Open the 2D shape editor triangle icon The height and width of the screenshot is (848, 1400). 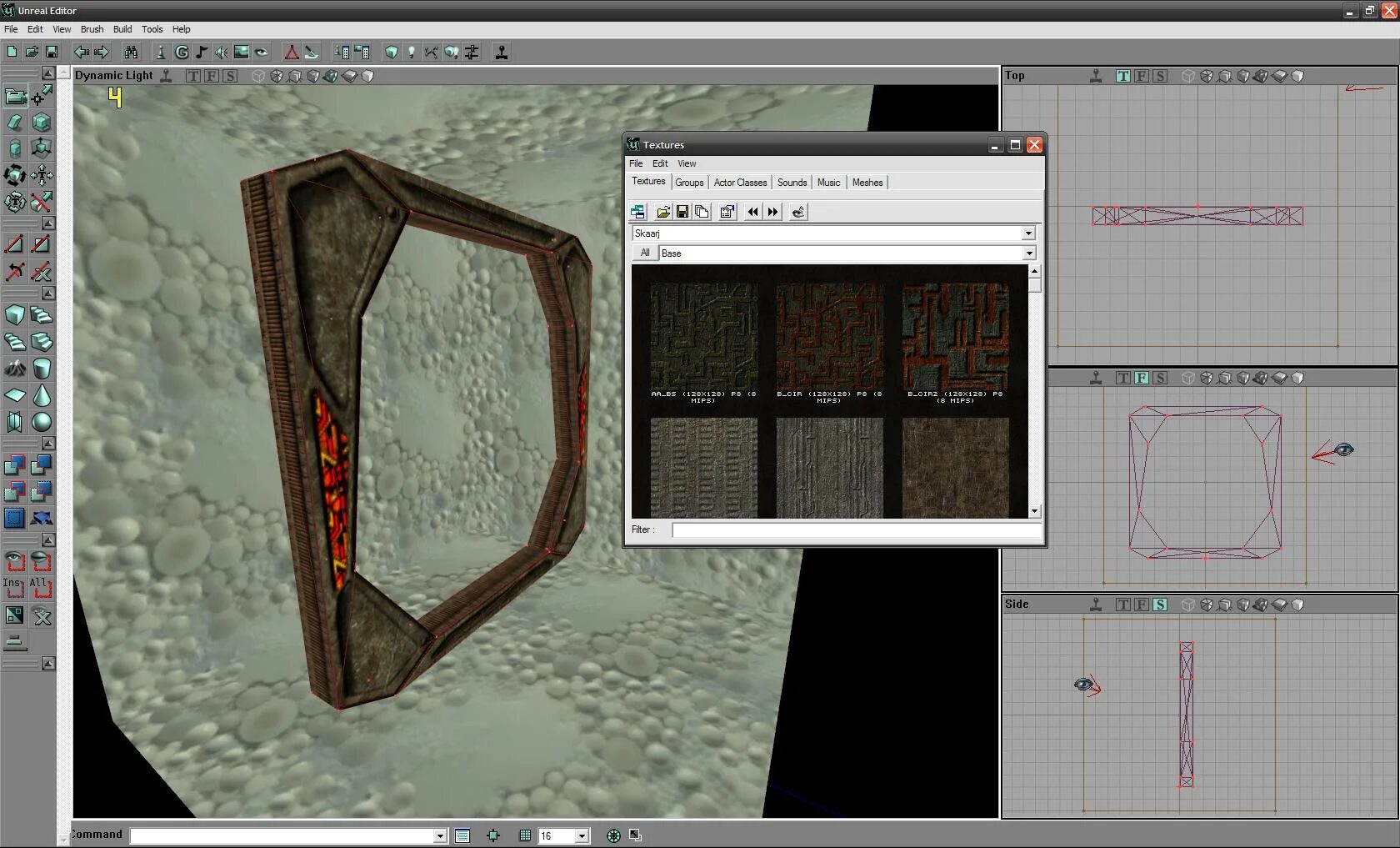292,52
